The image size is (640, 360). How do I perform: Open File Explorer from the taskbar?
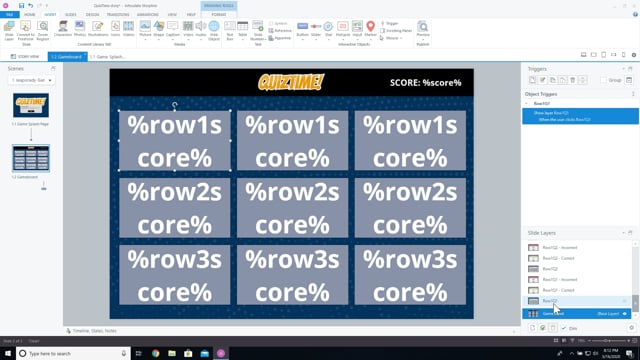point(172,353)
